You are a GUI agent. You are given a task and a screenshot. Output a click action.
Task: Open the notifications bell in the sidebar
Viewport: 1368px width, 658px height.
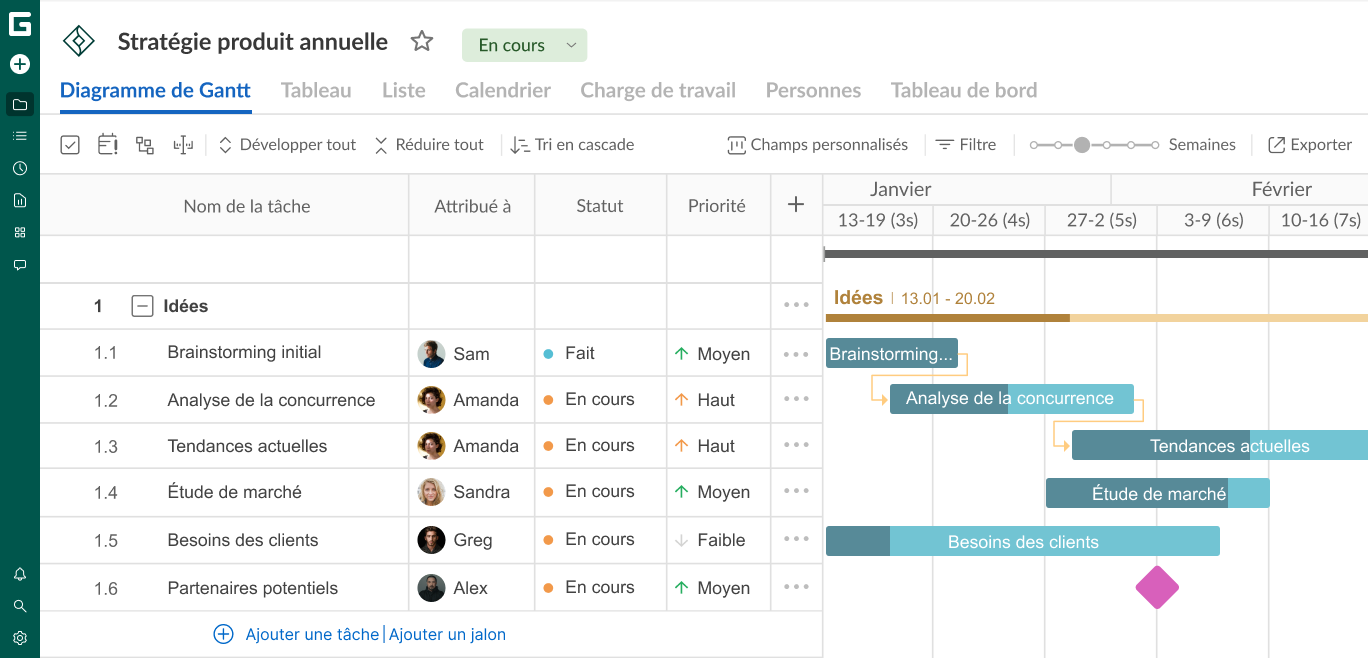(20, 574)
